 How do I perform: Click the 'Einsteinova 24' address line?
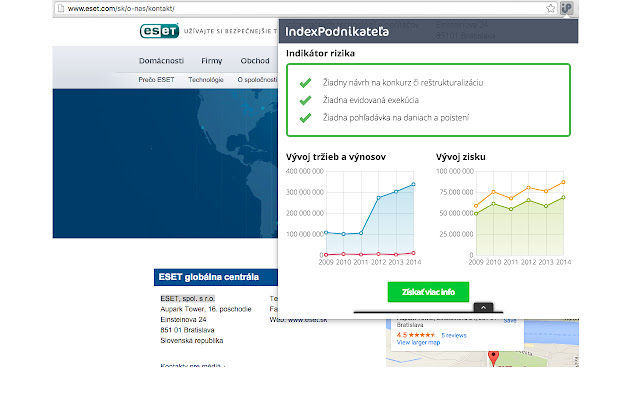click(x=183, y=320)
